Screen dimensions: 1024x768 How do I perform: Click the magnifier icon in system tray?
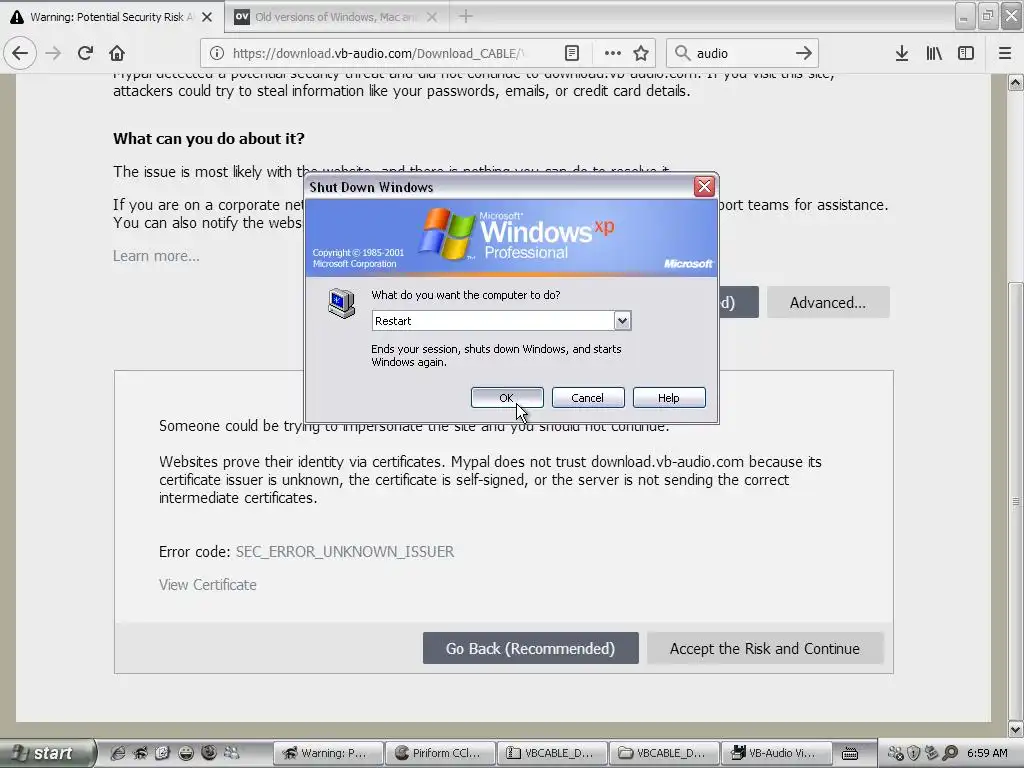click(x=951, y=753)
